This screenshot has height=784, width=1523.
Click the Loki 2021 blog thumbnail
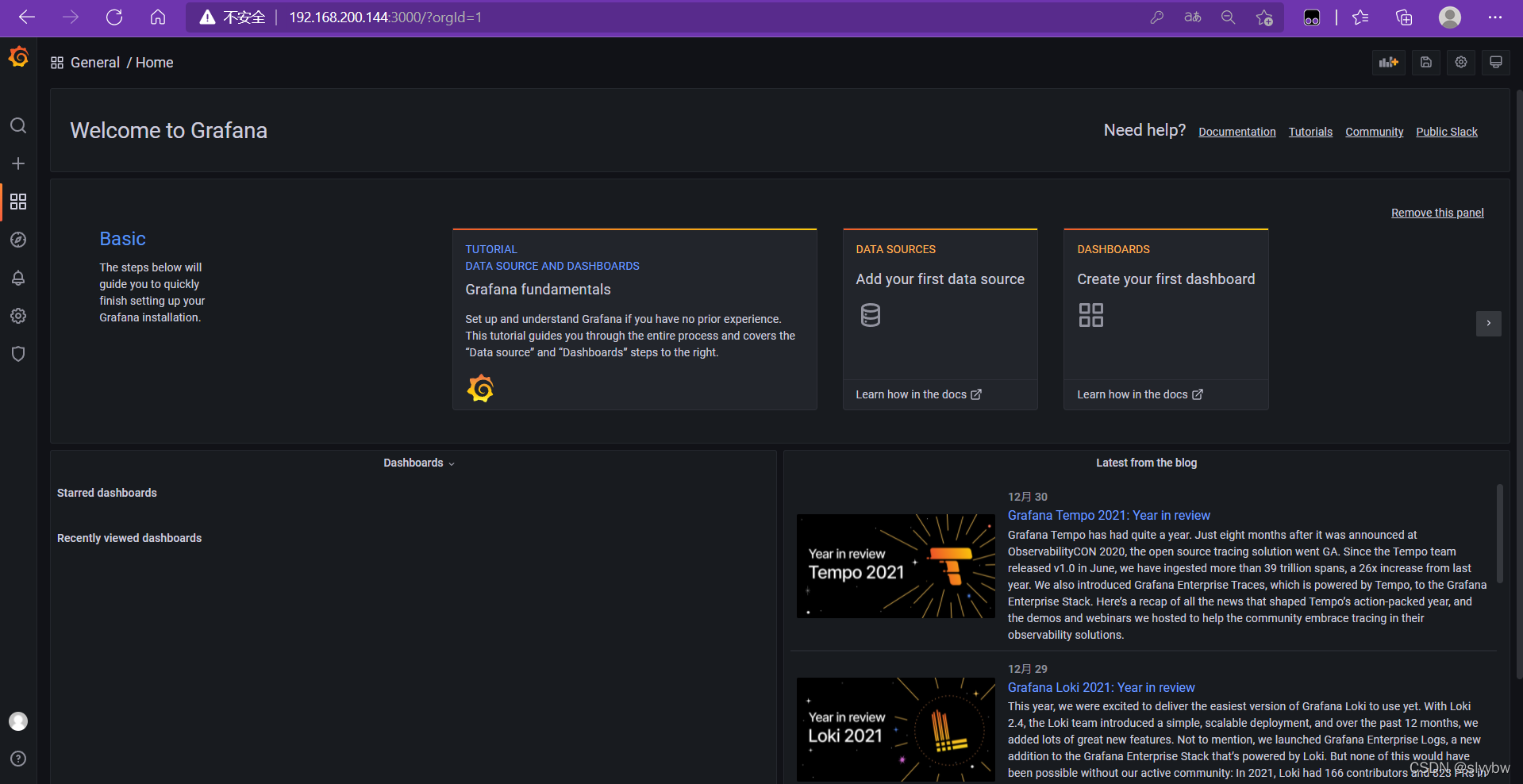pos(896,729)
